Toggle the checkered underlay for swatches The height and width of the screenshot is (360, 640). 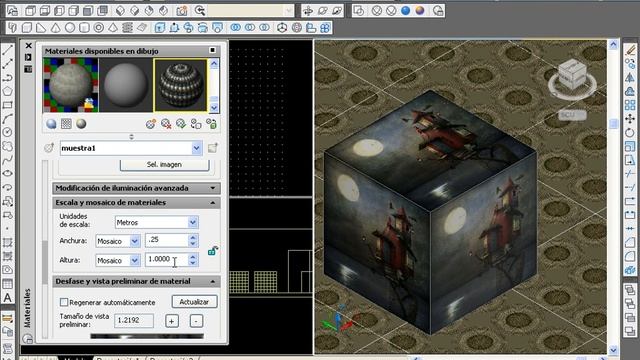(x=66, y=124)
